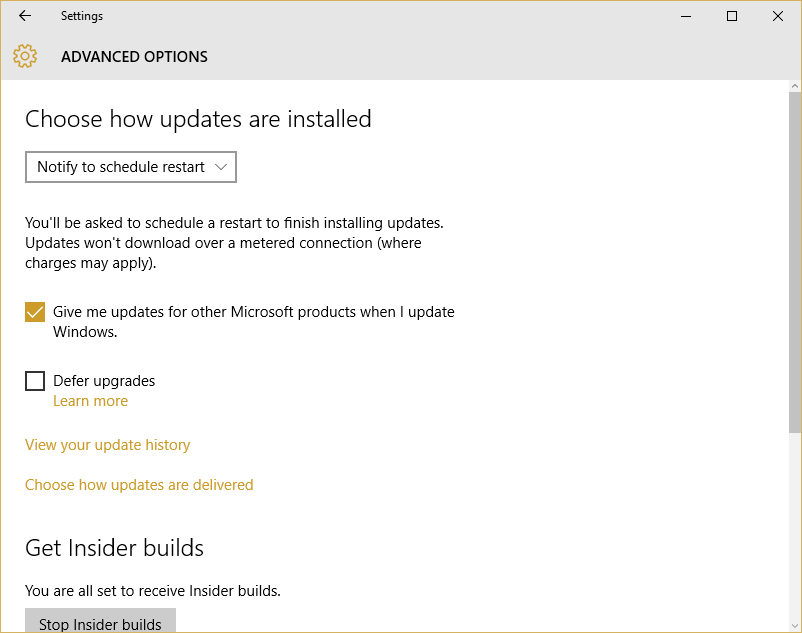Click "View your update history"

point(107,444)
